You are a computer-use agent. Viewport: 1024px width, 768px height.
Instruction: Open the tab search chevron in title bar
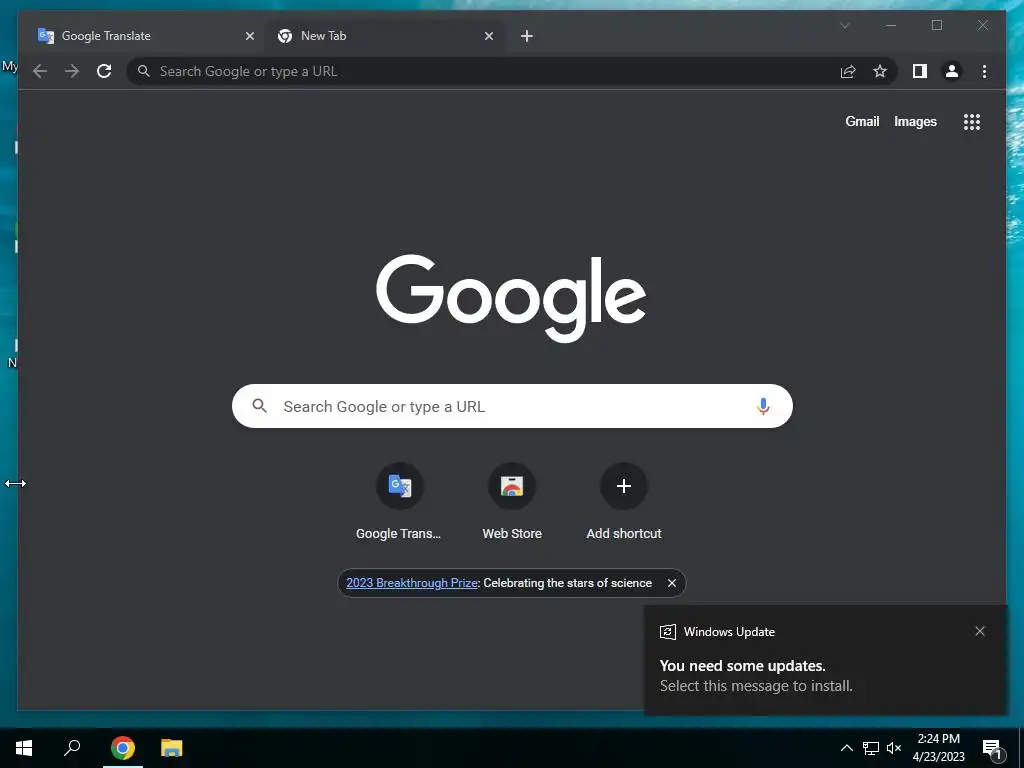[x=844, y=25]
